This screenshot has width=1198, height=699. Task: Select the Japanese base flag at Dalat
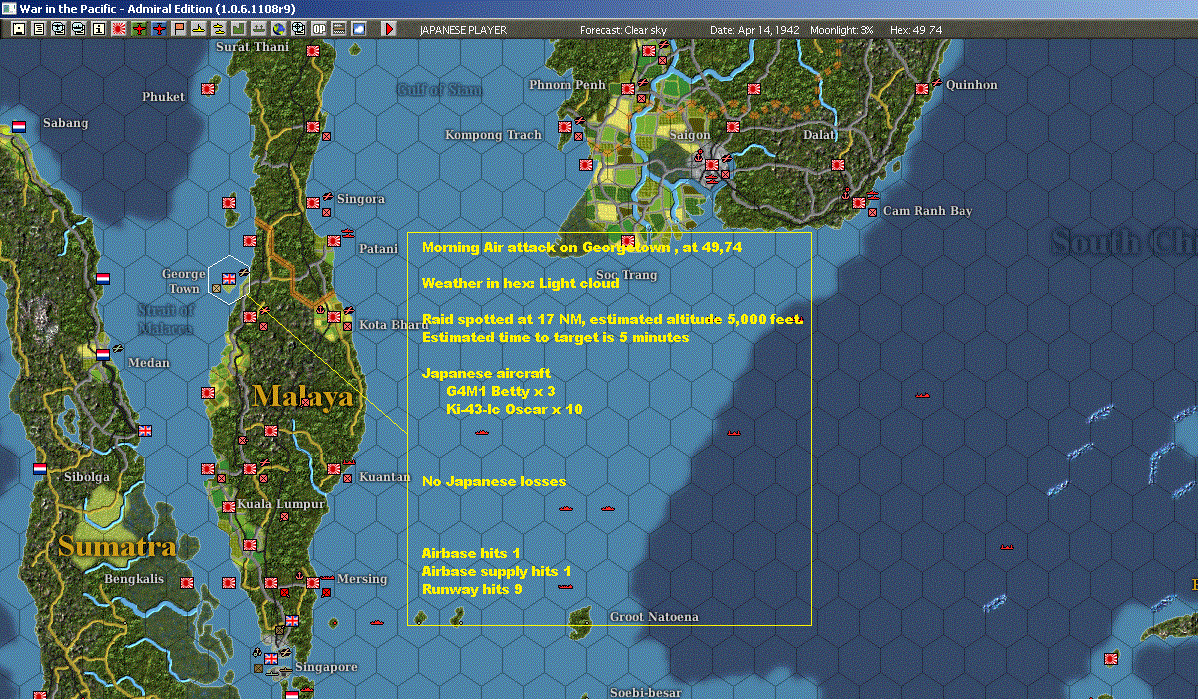pyautogui.click(x=837, y=164)
